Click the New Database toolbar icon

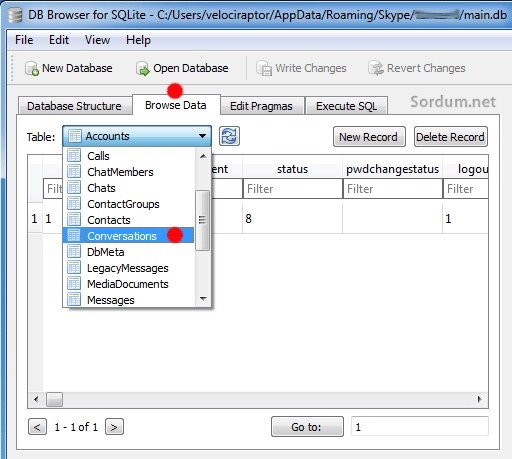32,68
